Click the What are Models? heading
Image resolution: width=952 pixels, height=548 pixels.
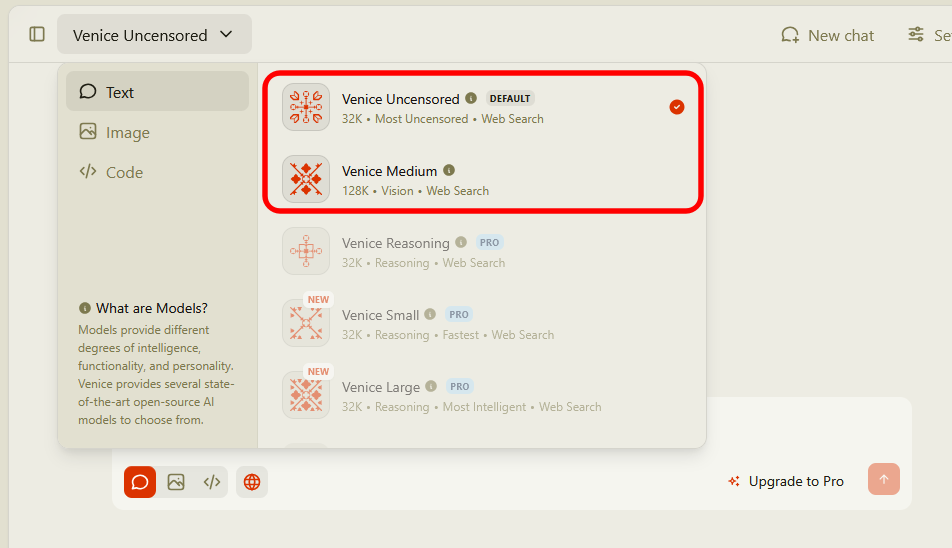tap(152, 308)
